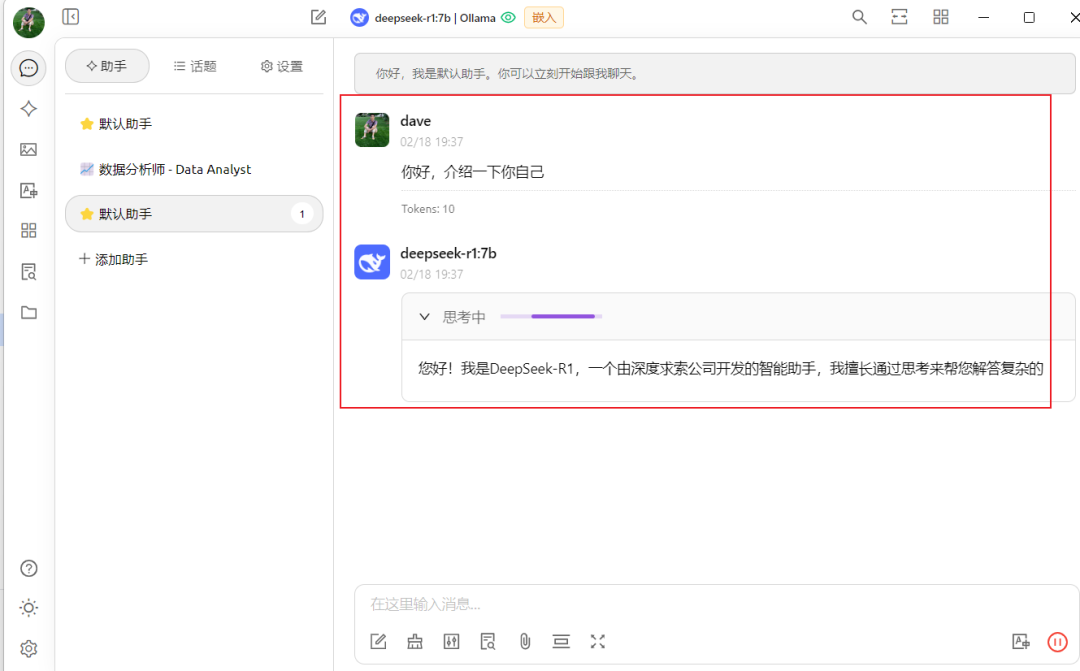
Task: Open the chat assistant sidebar icon
Action: 28,68
